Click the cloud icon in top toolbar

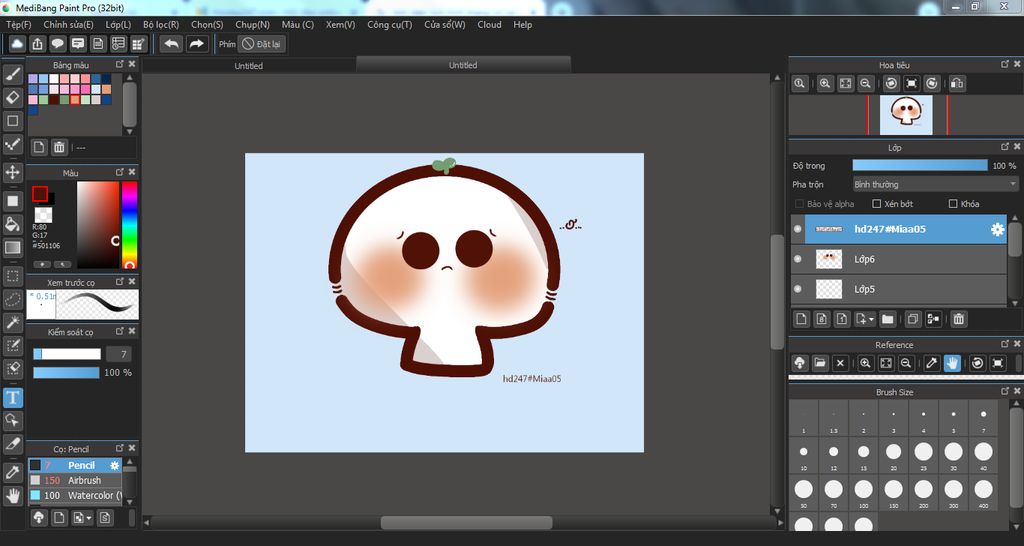click(x=18, y=44)
